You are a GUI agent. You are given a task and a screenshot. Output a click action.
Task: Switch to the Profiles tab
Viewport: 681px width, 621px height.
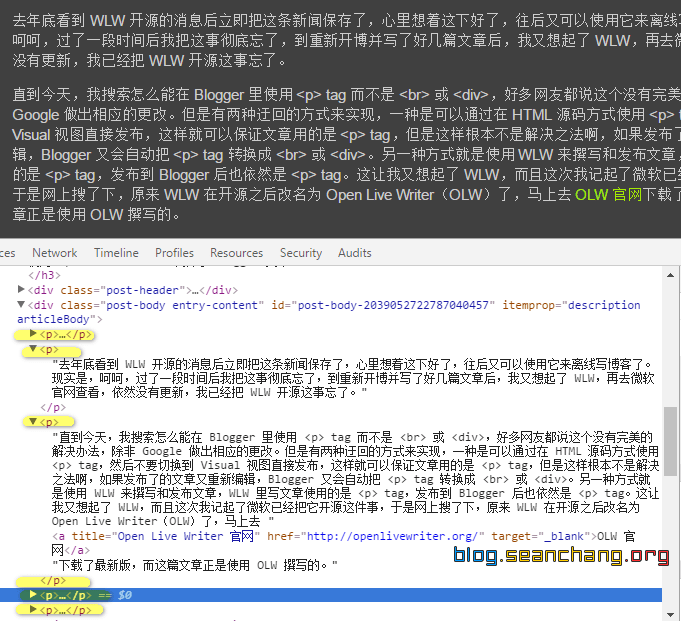tap(174, 253)
